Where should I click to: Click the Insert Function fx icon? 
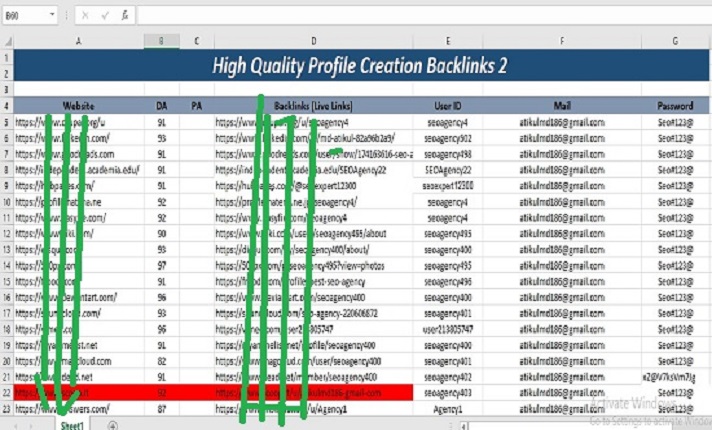pos(124,16)
